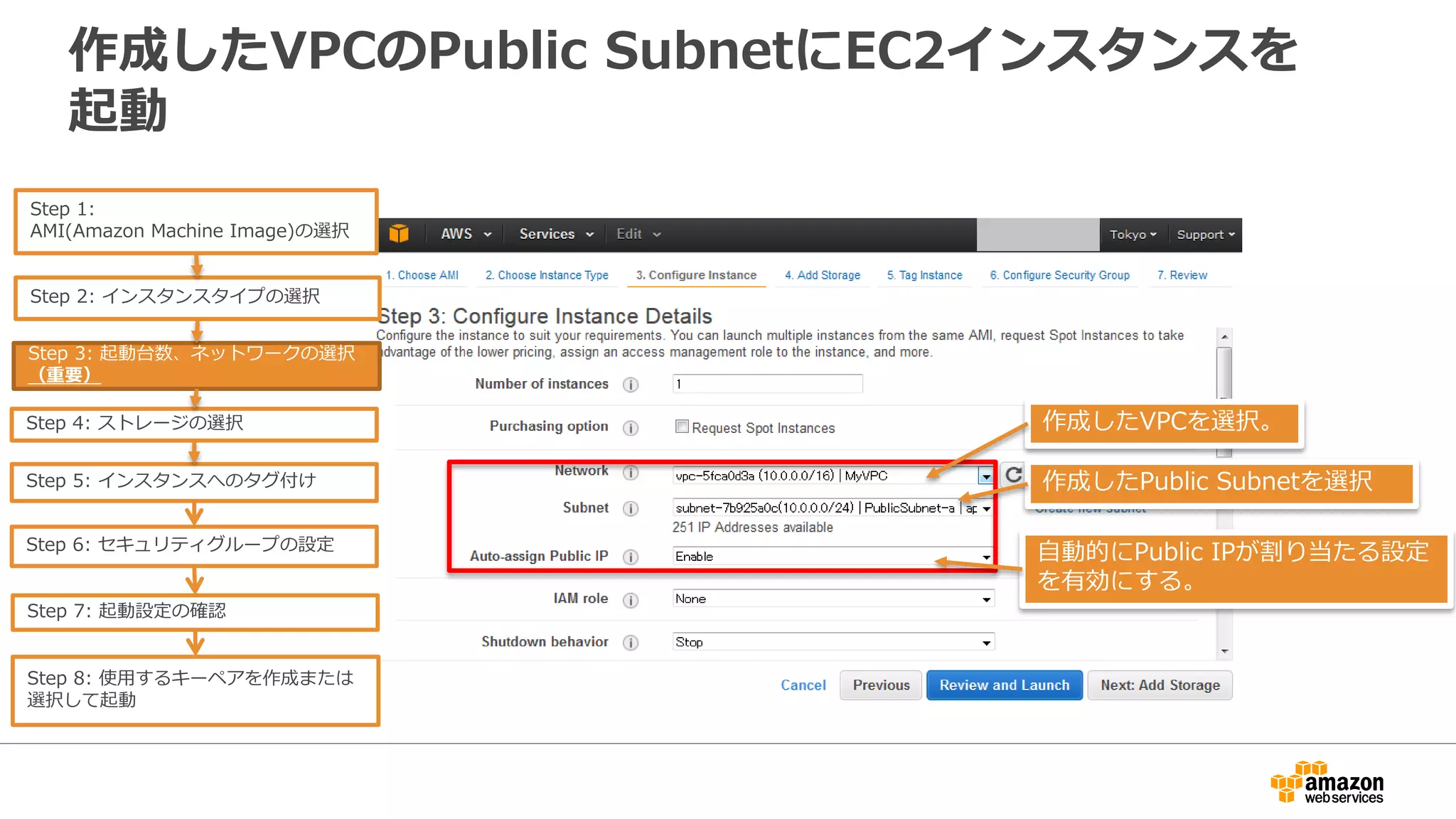Image resolution: width=1456 pixels, height=819 pixels.
Task: Select 3. Configure Instance tab
Action: [x=696, y=275]
